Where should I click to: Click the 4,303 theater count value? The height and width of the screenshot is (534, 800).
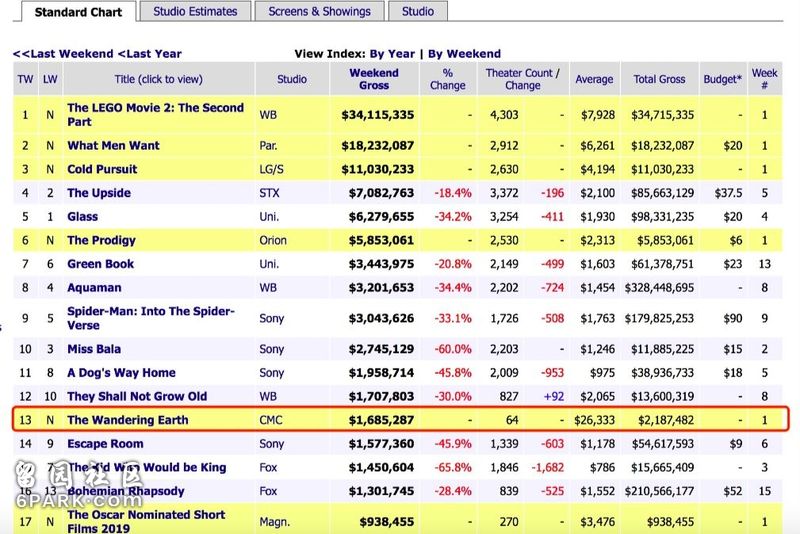pos(504,115)
